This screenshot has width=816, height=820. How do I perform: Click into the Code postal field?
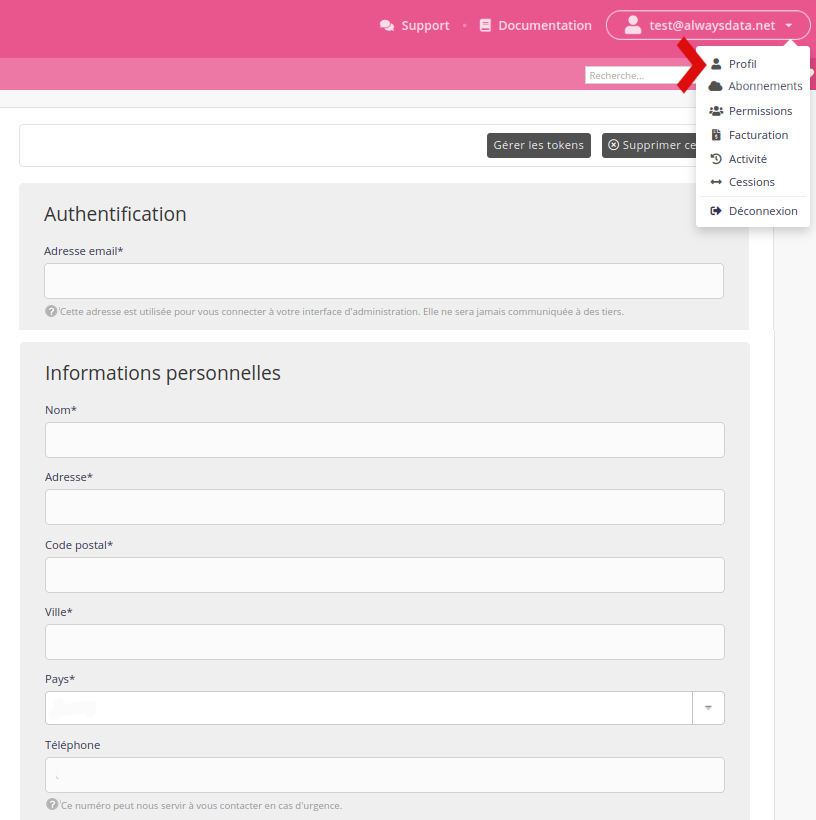pos(384,575)
